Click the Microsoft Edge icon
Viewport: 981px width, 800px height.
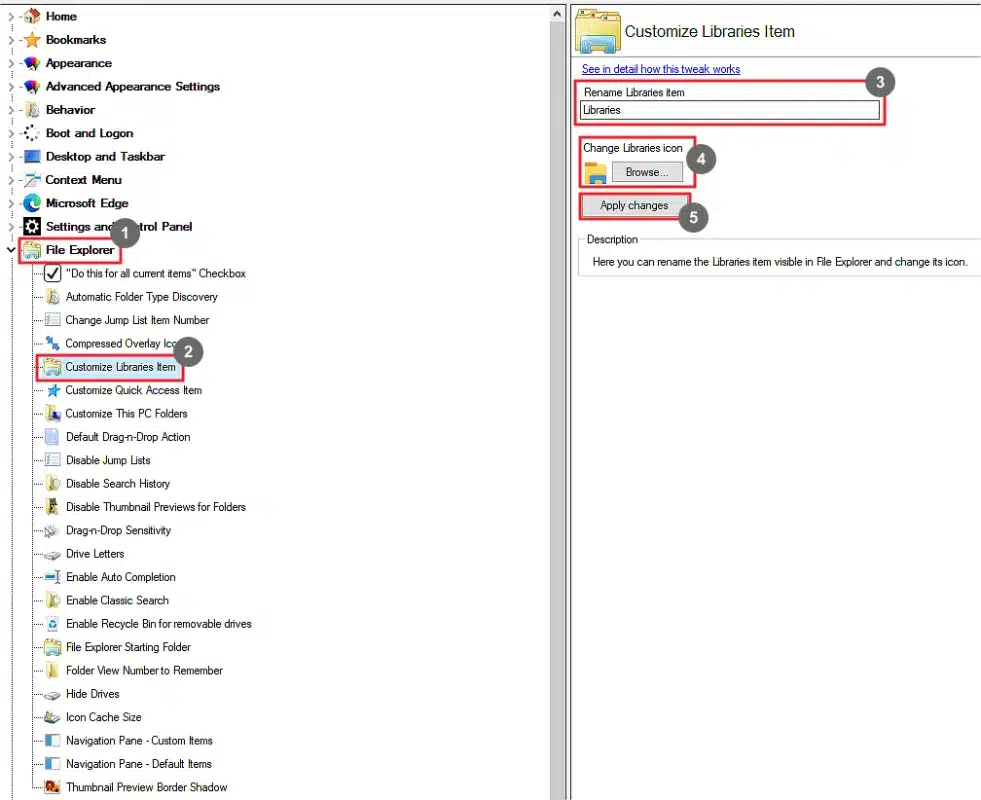point(32,203)
